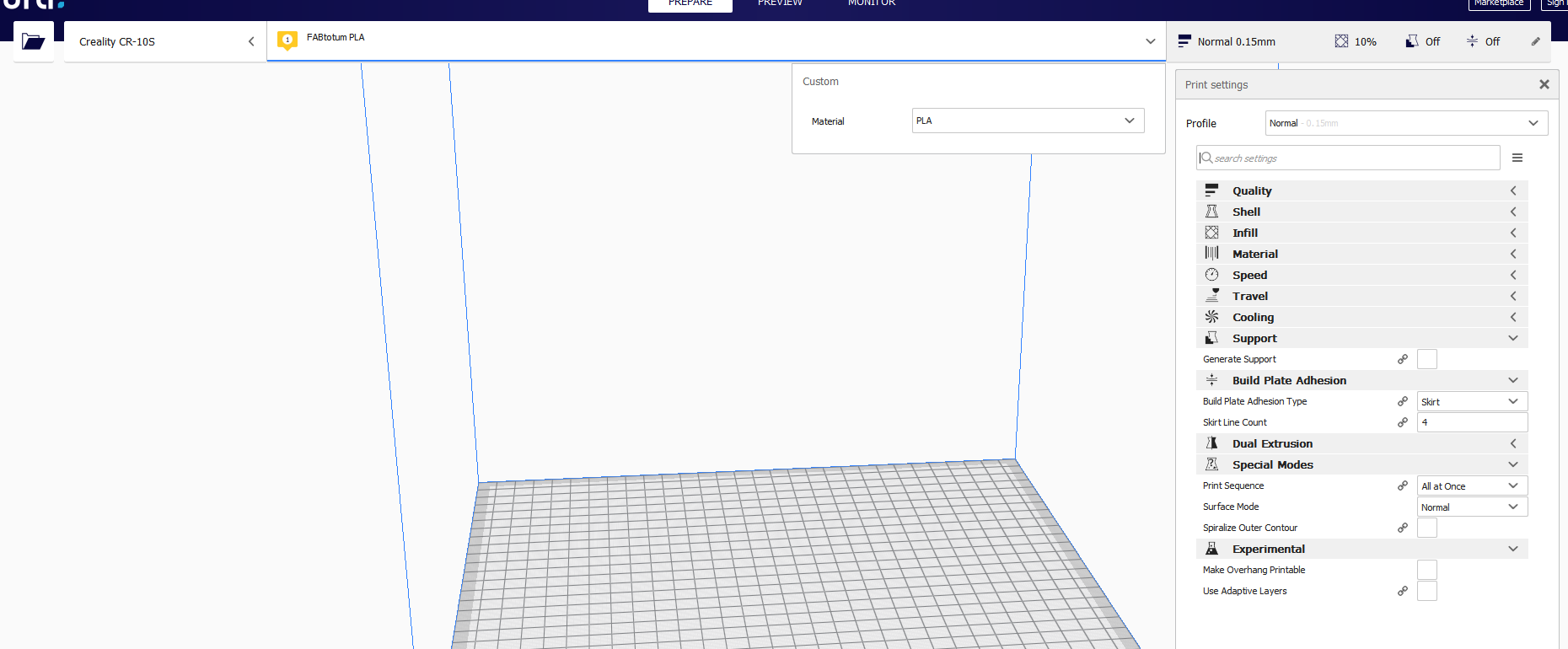Click the adhesion Off icon in summary bar

[1472, 41]
